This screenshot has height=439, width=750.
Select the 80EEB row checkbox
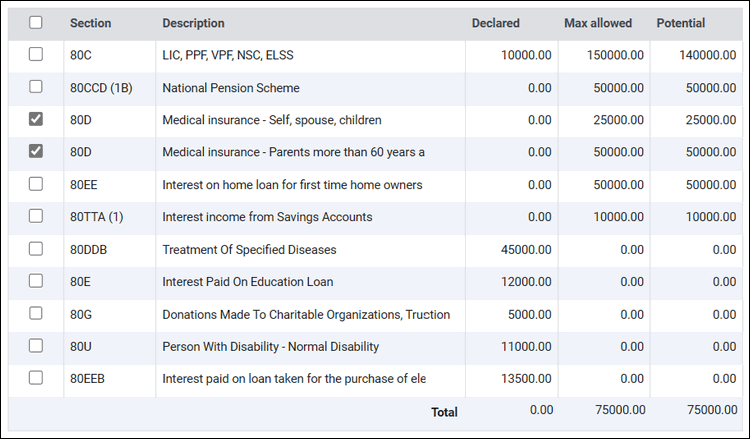(x=36, y=378)
